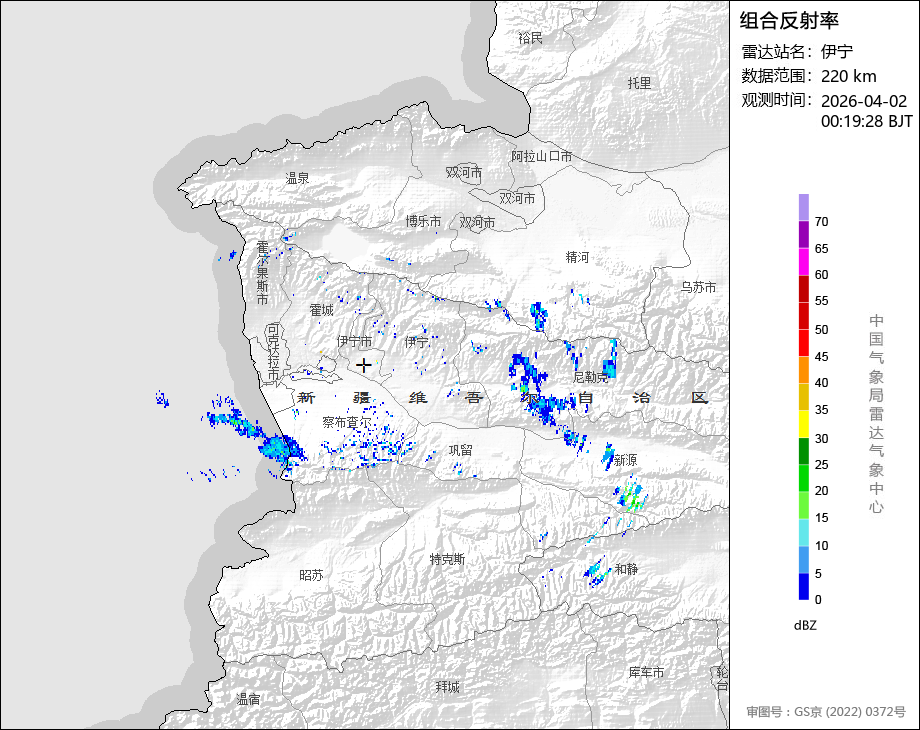Click the 温宿 map label
This screenshot has width=920, height=730.
248,699
